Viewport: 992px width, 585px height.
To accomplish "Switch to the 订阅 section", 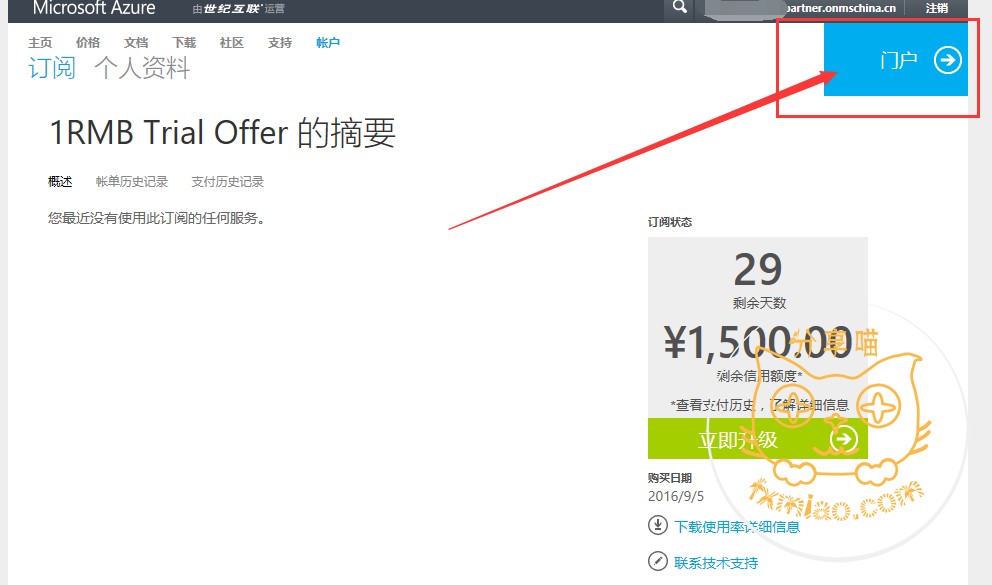I will [52, 68].
